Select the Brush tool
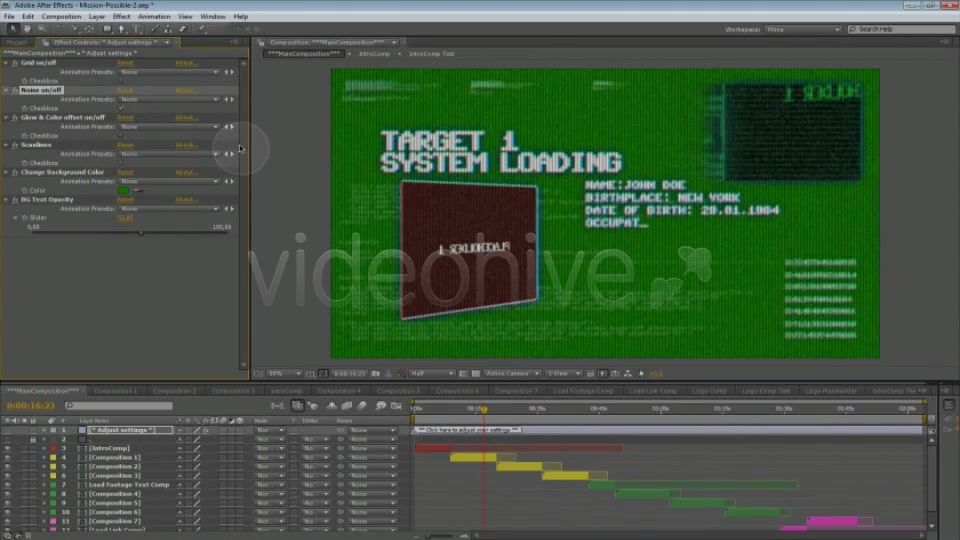The width and height of the screenshot is (960, 540). point(154,29)
